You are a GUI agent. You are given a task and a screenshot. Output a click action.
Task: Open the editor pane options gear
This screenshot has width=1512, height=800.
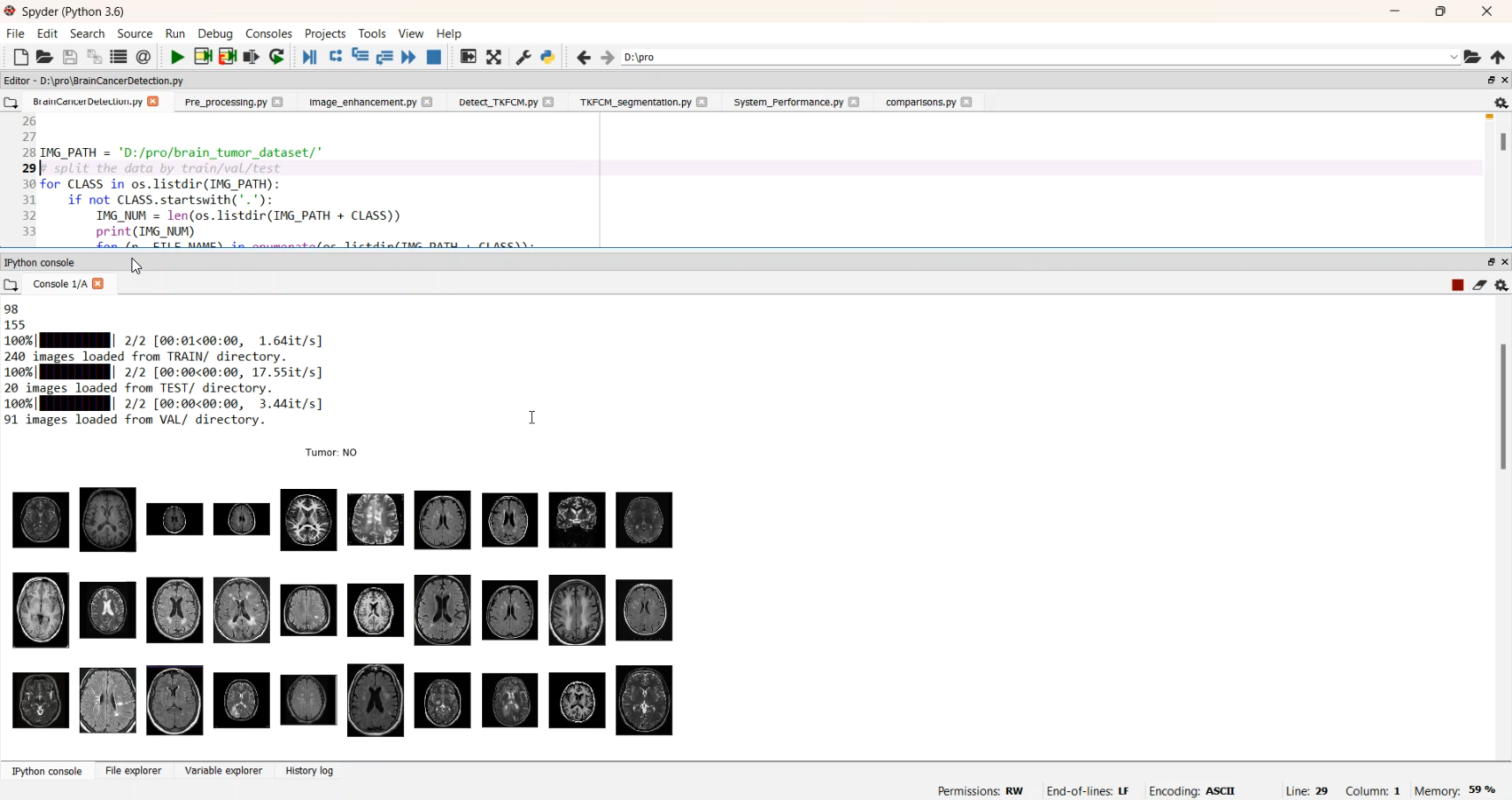[1501, 103]
